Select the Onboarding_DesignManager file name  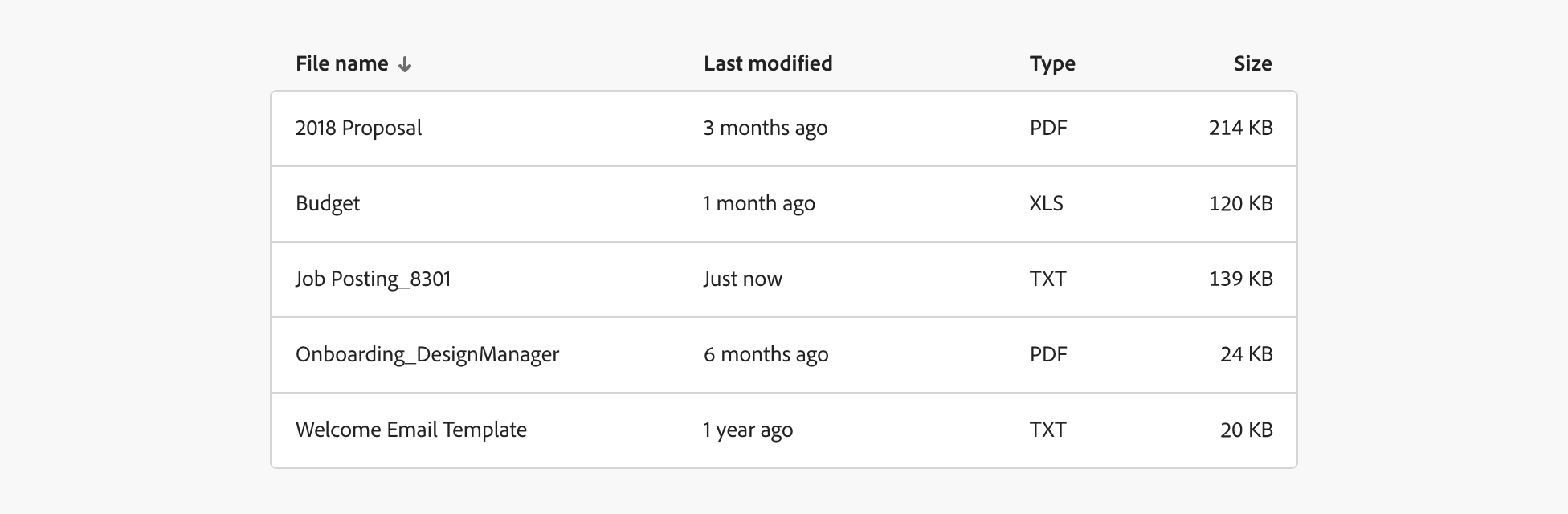tap(427, 355)
